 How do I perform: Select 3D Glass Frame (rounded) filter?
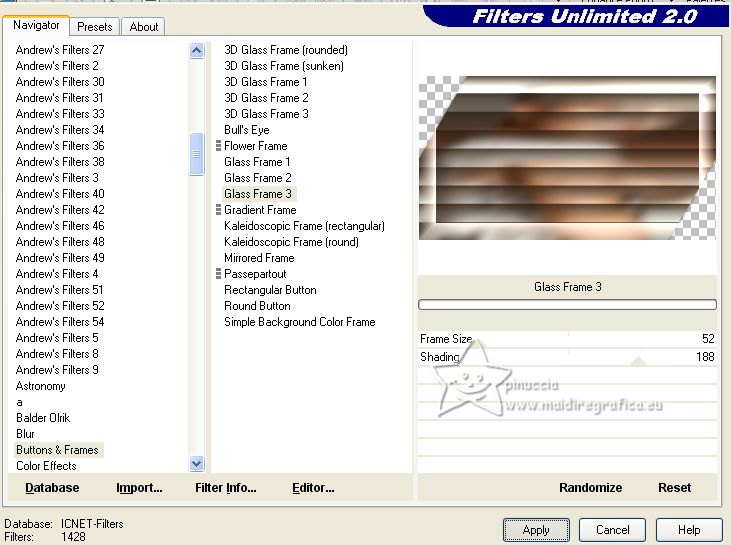286,50
